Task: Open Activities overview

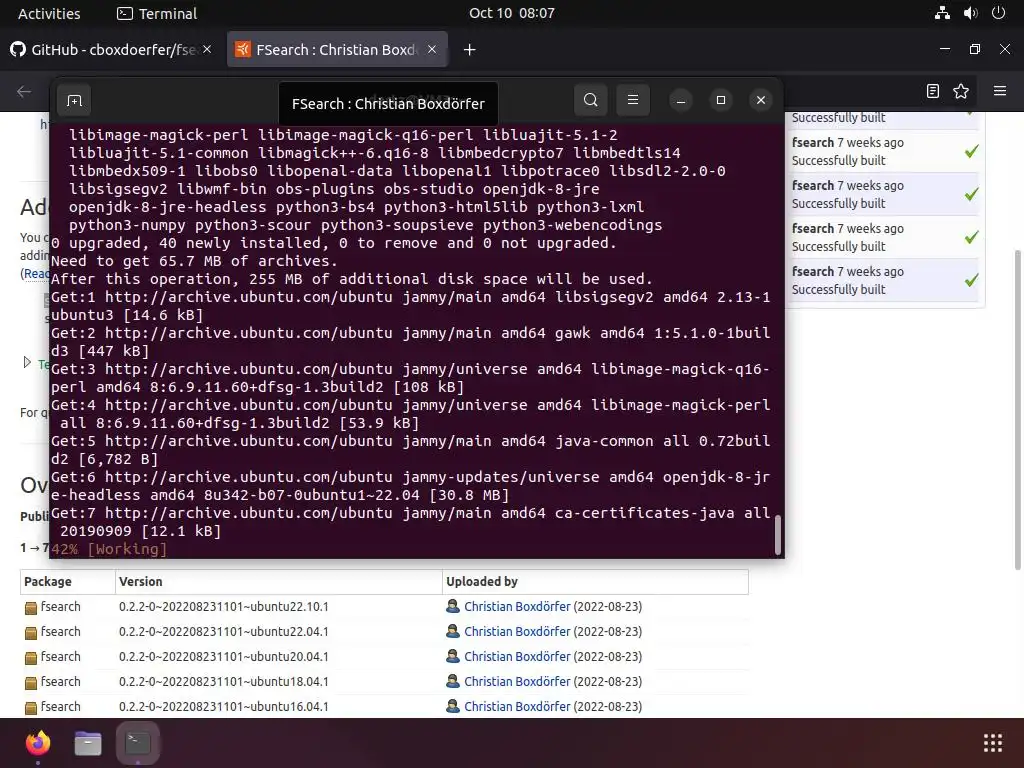Action: point(49,13)
